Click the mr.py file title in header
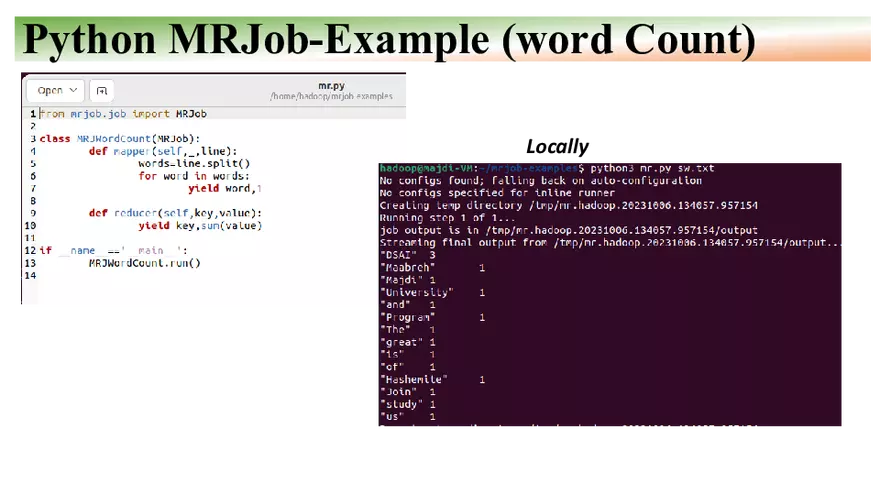880x495 pixels. [x=331, y=86]
